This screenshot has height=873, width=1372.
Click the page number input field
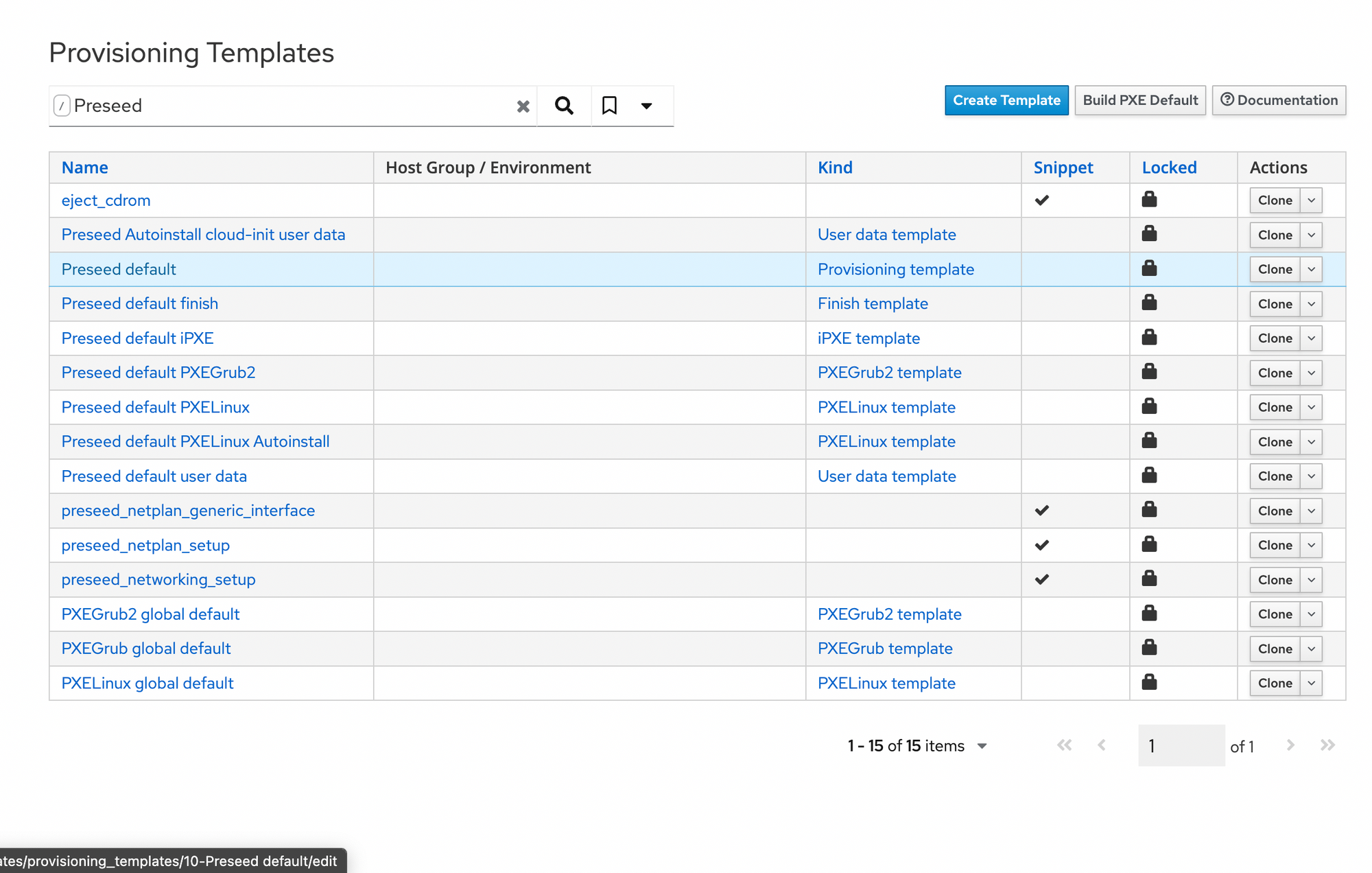[1181, 745]
